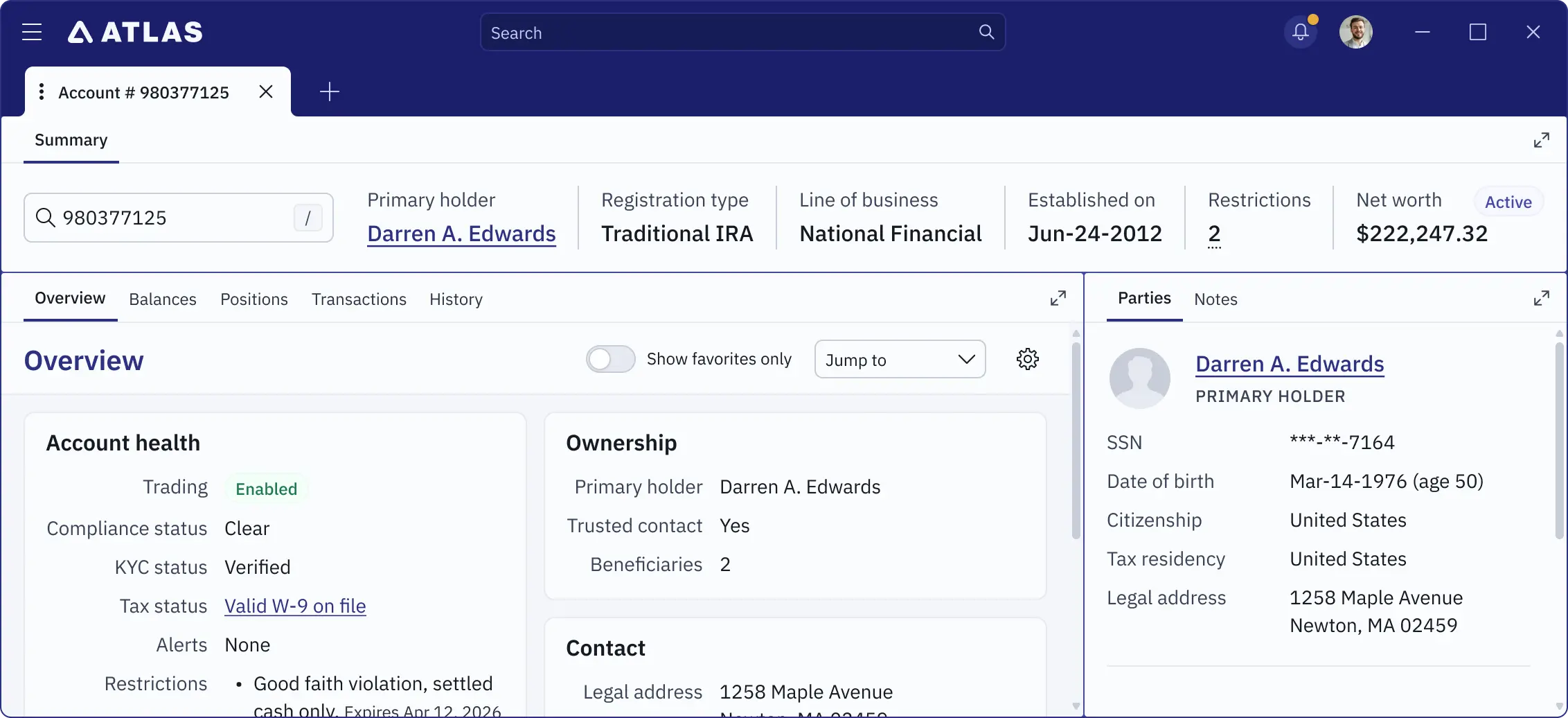The height and width of the screenshot is (718, 1568).
Task: Open the Jump to dropdown
Action: [900, 359]
